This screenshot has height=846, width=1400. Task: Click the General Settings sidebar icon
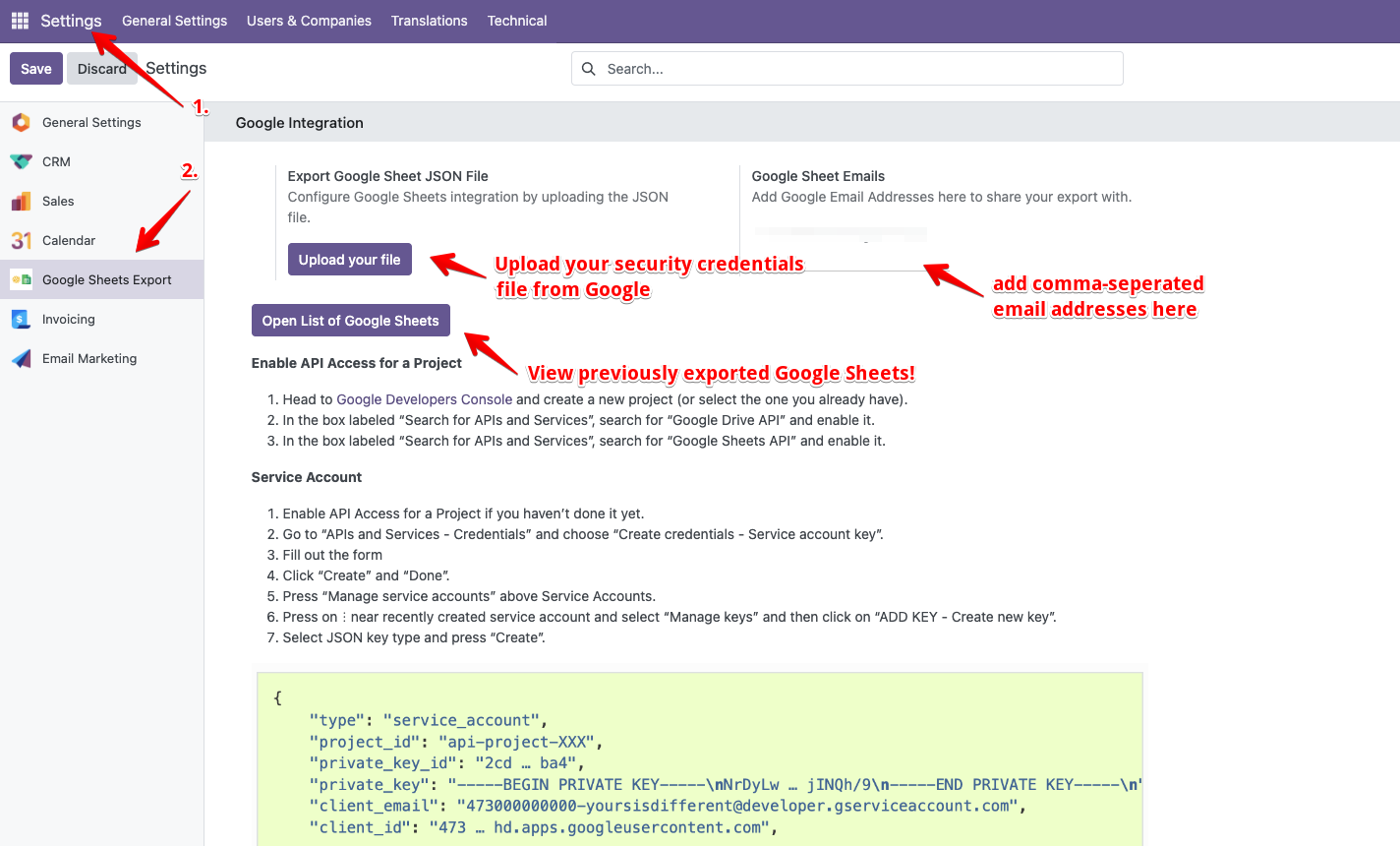pos(21,123)
